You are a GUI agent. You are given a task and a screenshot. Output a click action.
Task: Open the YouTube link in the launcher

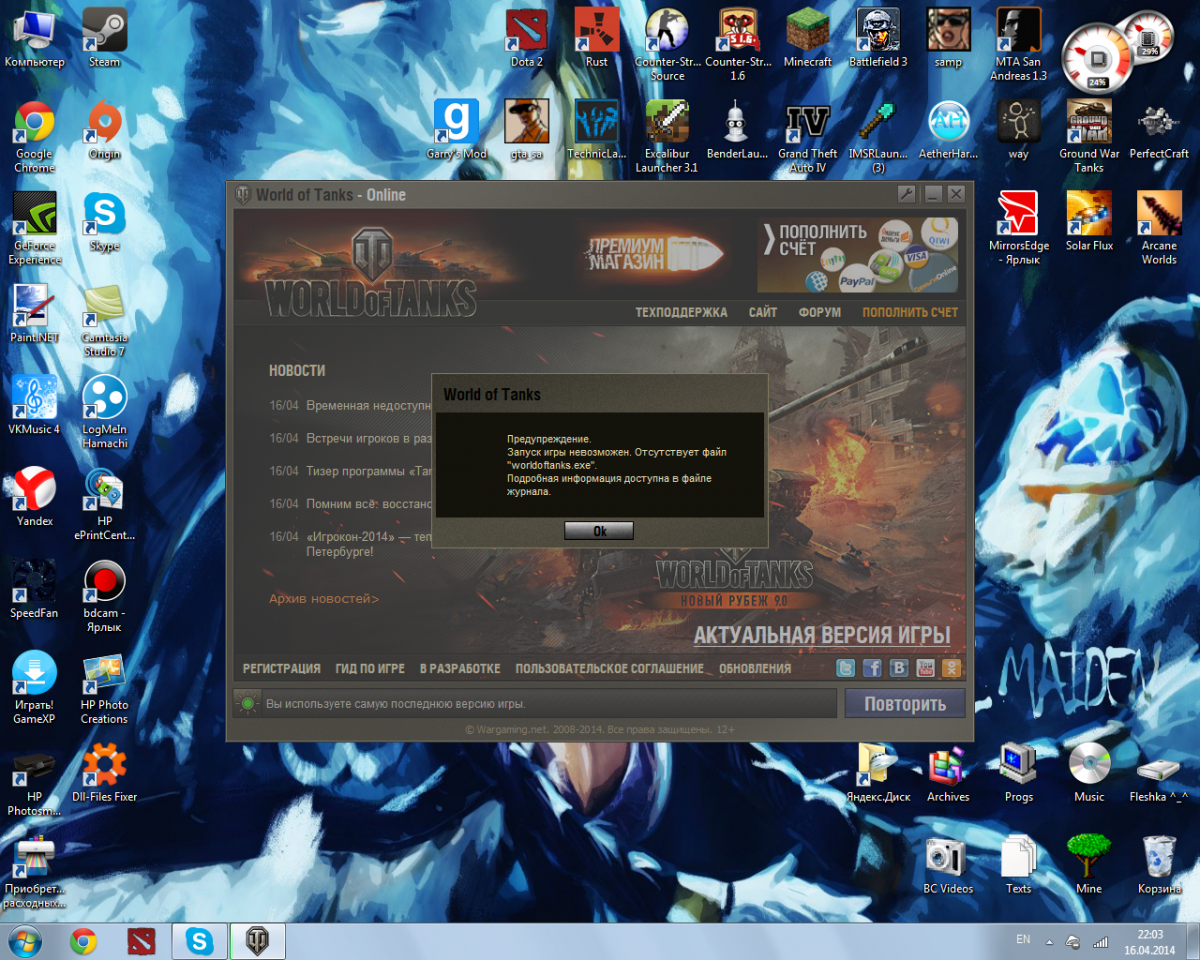[926, 668]
